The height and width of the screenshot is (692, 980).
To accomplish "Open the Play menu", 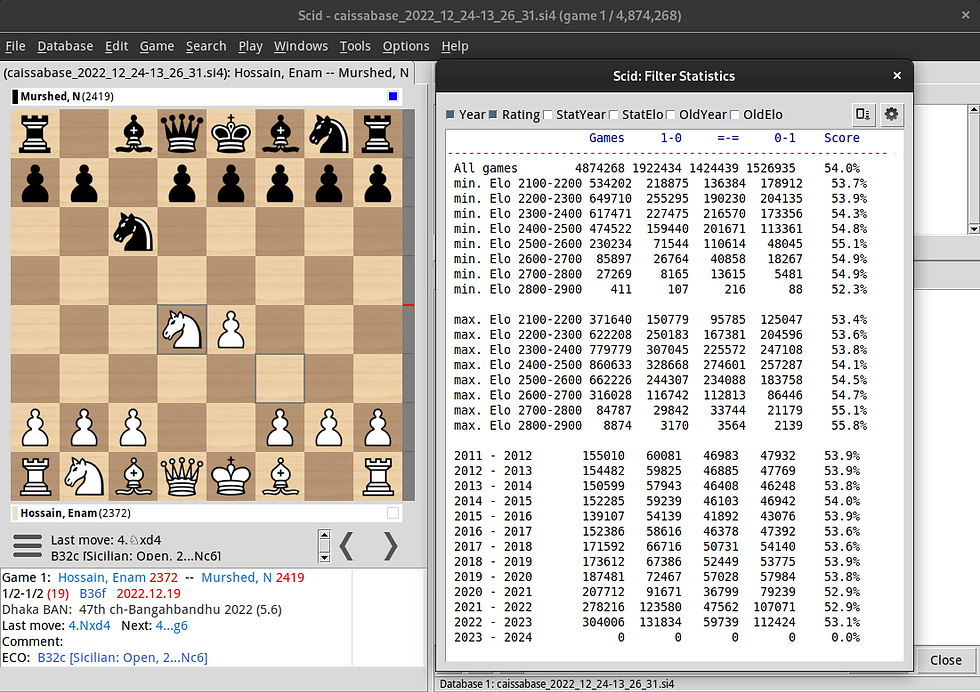I will [250, 46].
